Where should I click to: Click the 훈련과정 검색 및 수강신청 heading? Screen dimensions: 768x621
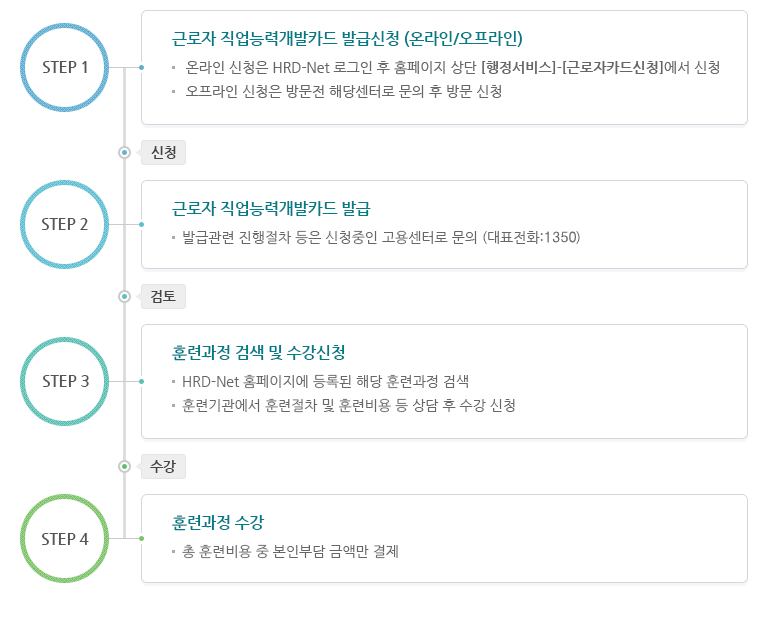click(x=258, y=353)
